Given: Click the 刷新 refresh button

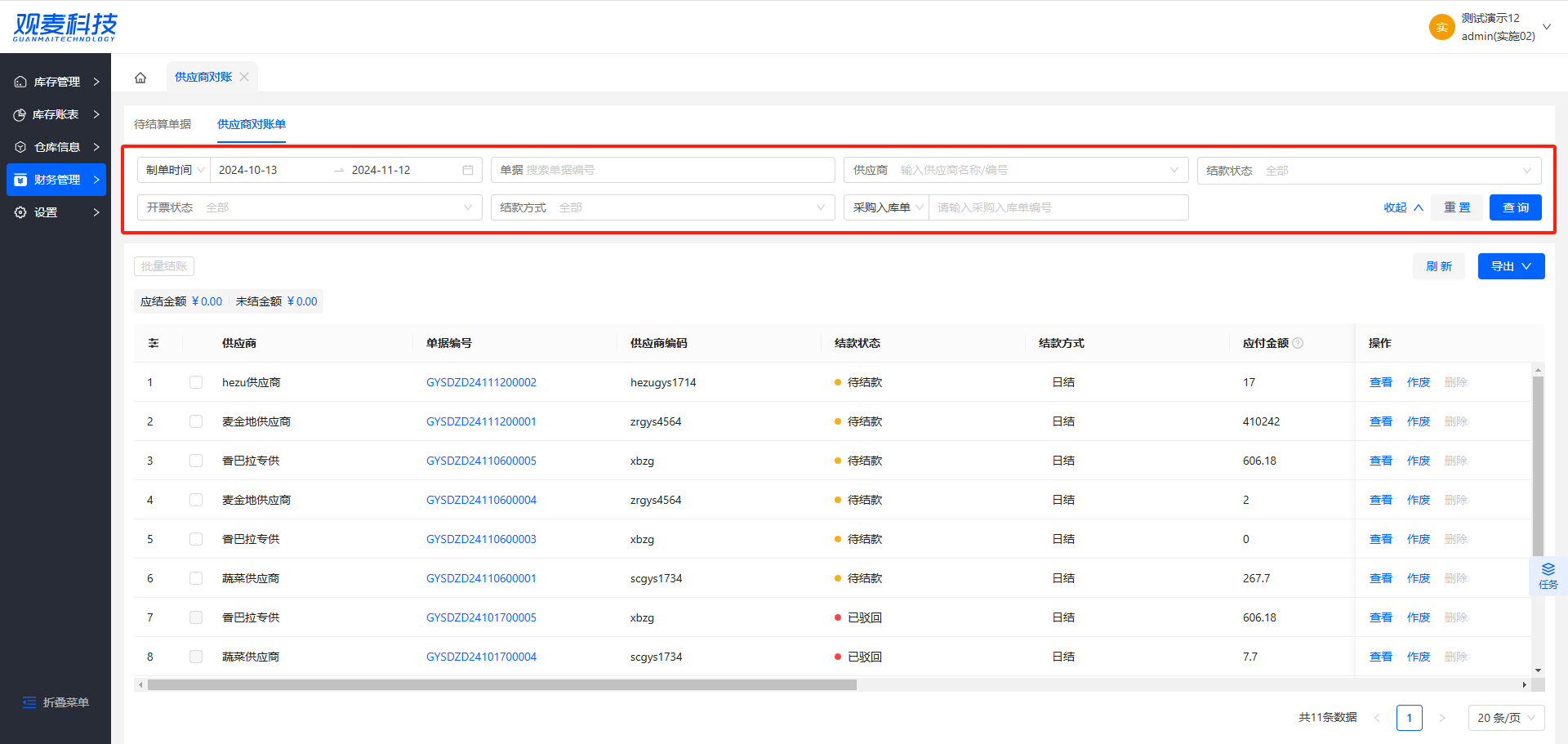Looking at the screenshot, I should [x=1438, y=266].
